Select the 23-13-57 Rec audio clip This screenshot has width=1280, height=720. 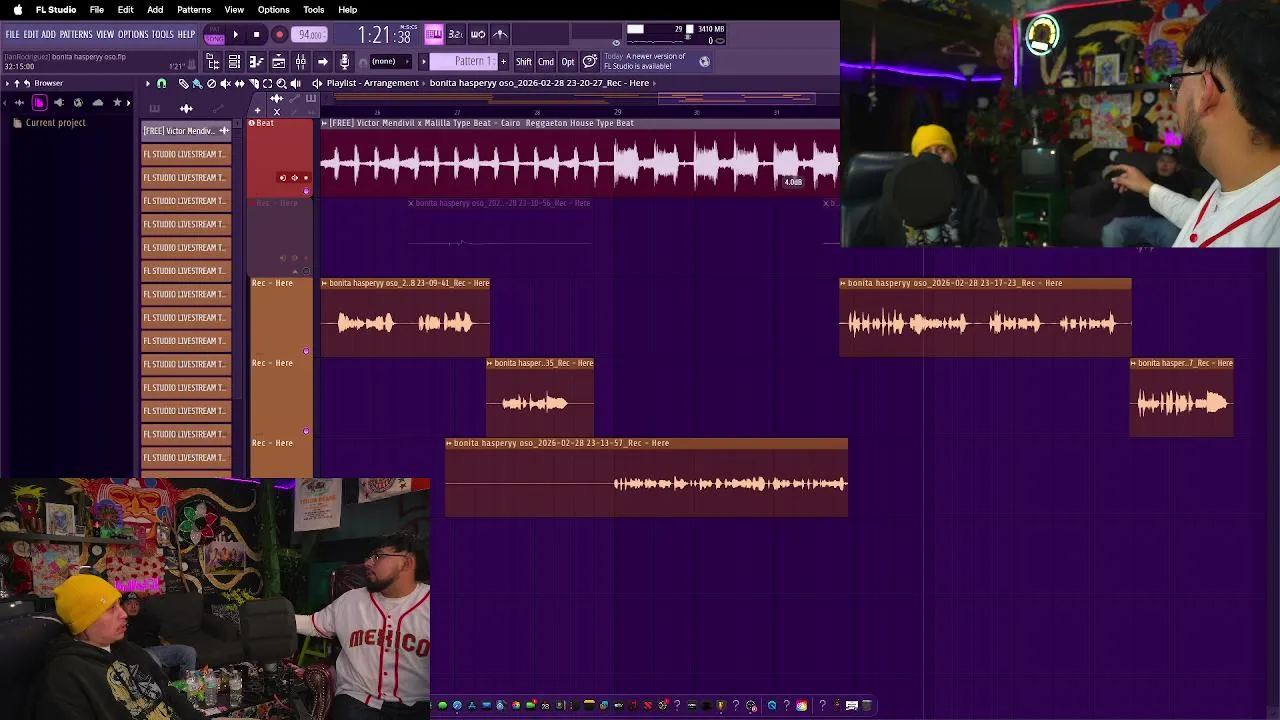(x=646, y=478)
